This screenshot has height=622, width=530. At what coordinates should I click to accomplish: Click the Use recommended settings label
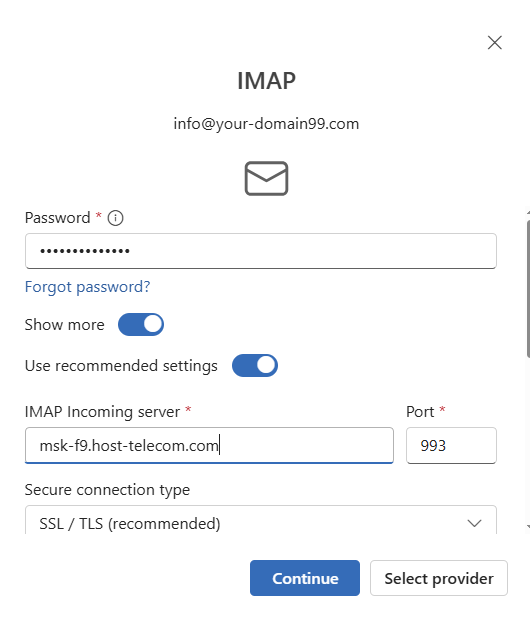[121, 366]
